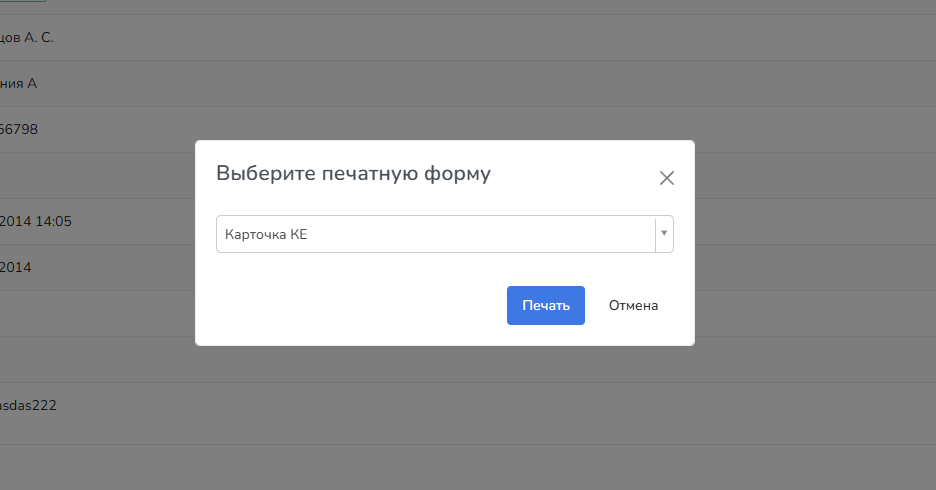Click the background text "ния А"
Screen dimensions: 936x490
pos(18,83)
